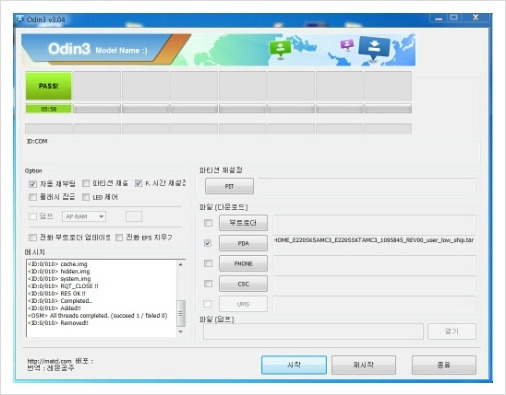Click the 'RQT_CLOSE !!' log line
This screenshot has width=506, height=395.
(x=63, y=286)
